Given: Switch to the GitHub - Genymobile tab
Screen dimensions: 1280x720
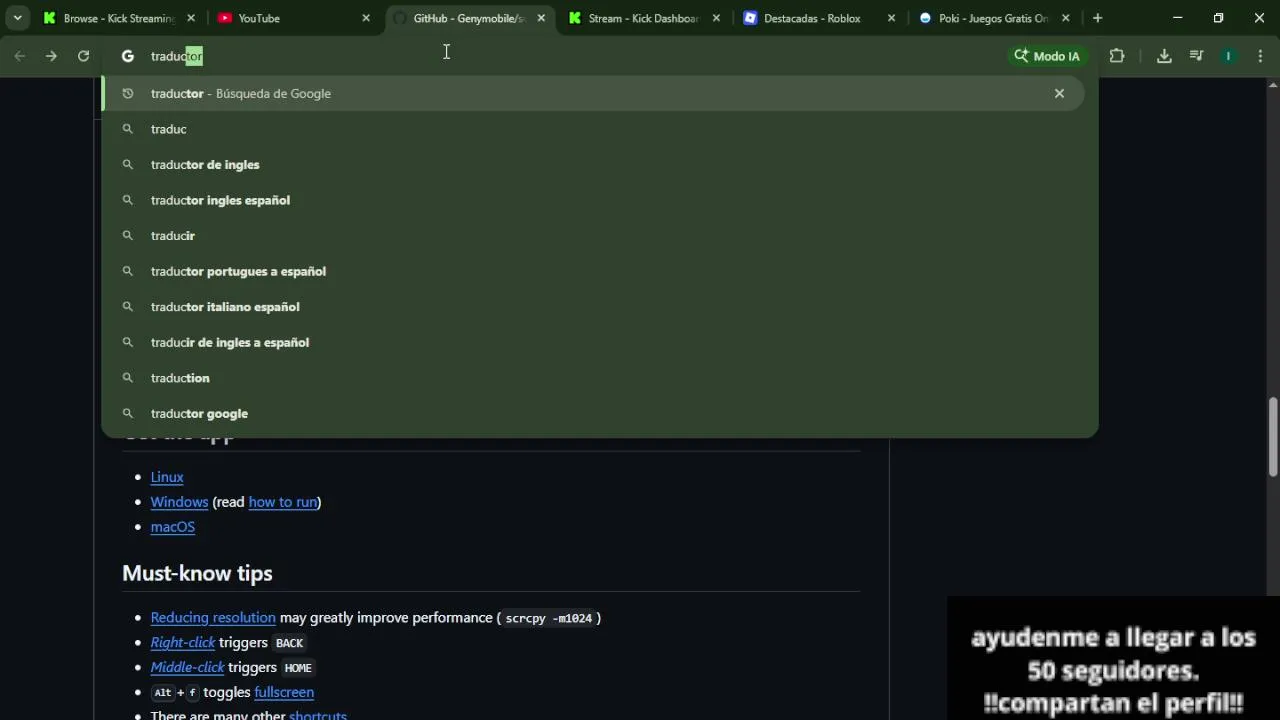Looking at the screenshot, I should click(469, 18).
